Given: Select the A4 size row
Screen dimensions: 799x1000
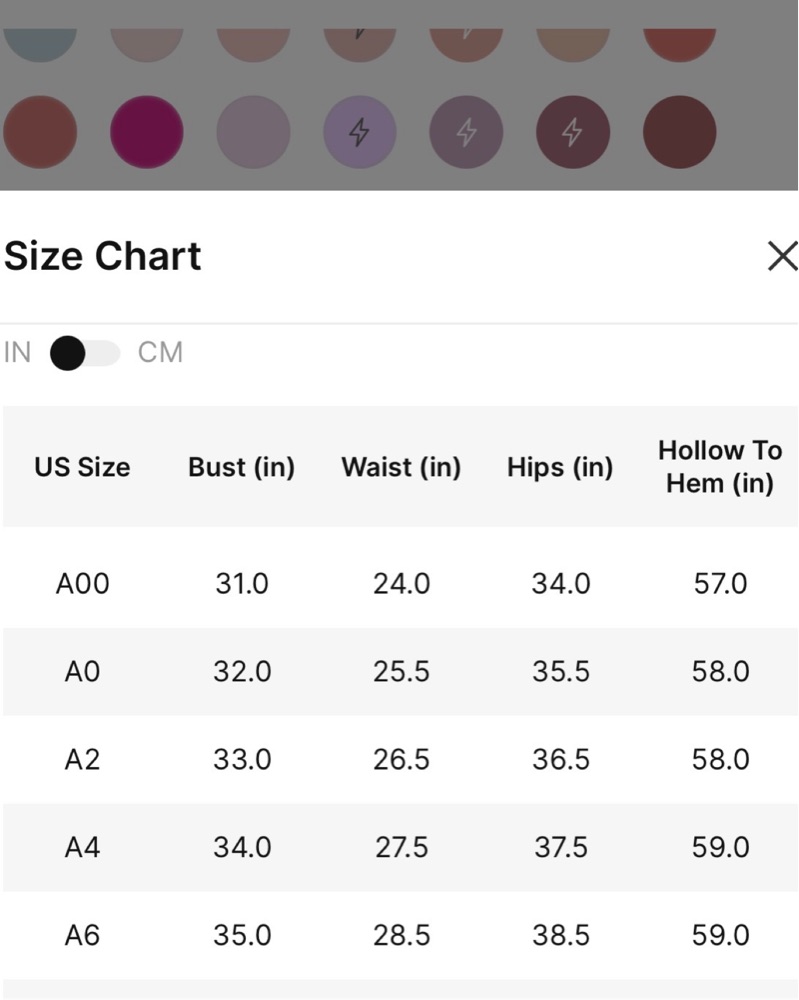Looking at the screenshot, I should click(x=400, y=848).
